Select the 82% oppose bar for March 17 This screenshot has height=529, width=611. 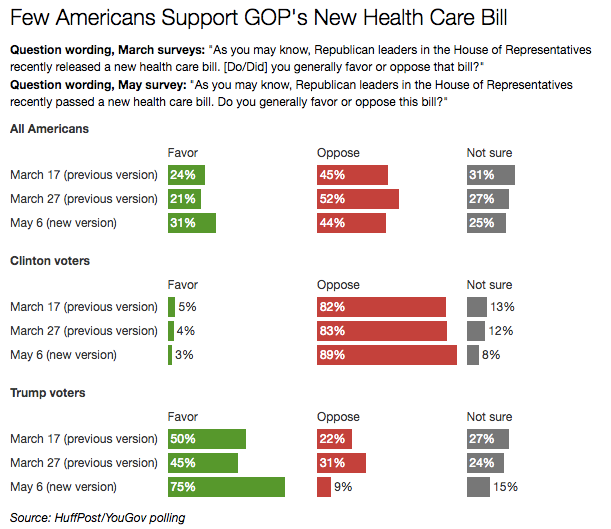(x=381, y=307)
